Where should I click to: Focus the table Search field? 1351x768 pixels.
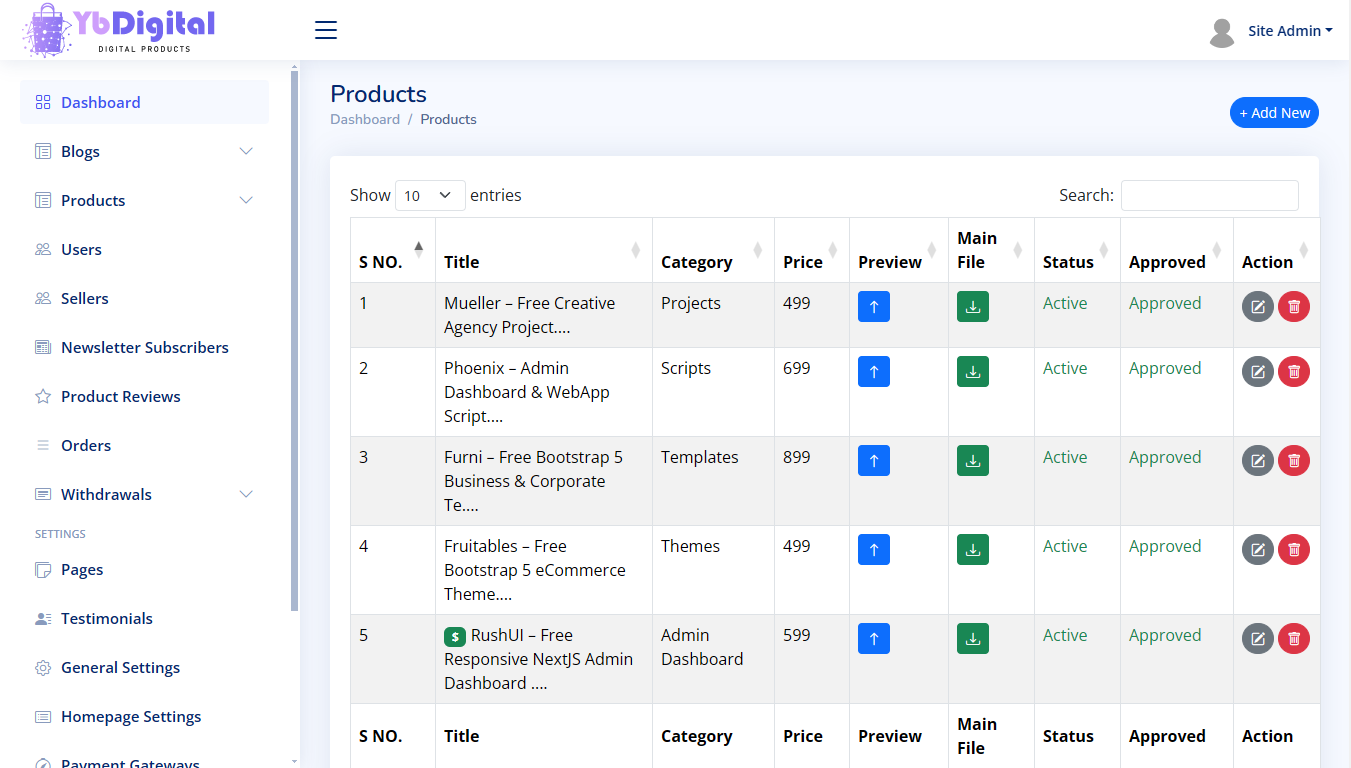point(1210,196)
